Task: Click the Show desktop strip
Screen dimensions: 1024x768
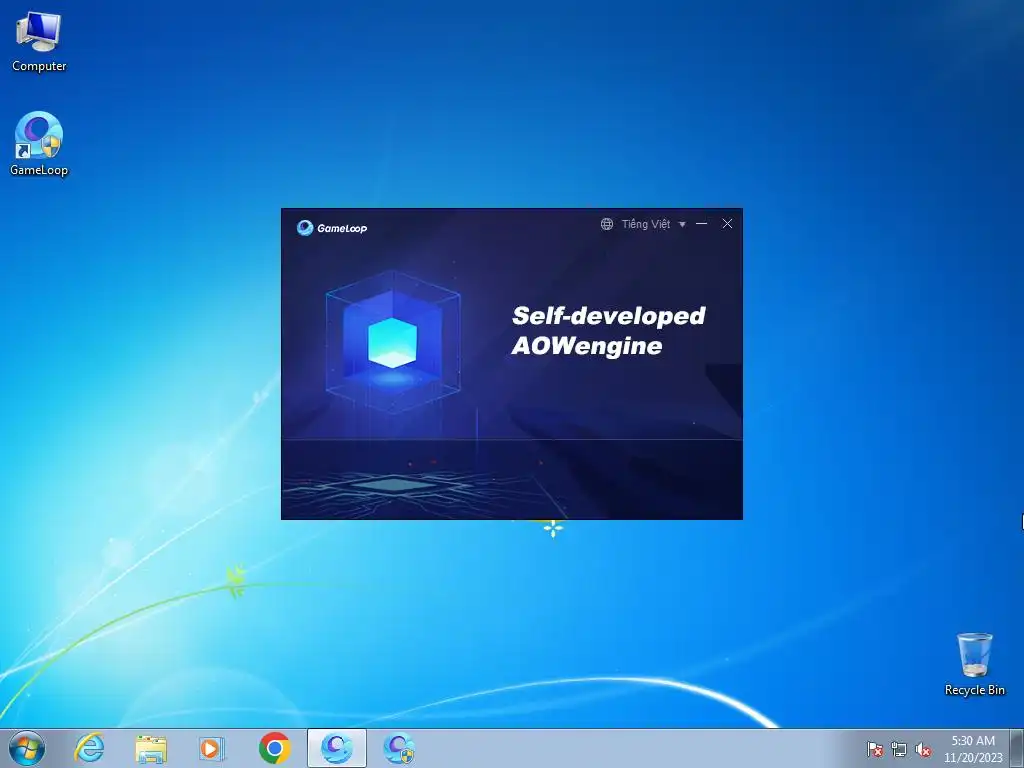Action: pyautogui.click(x=1017, y=748)
